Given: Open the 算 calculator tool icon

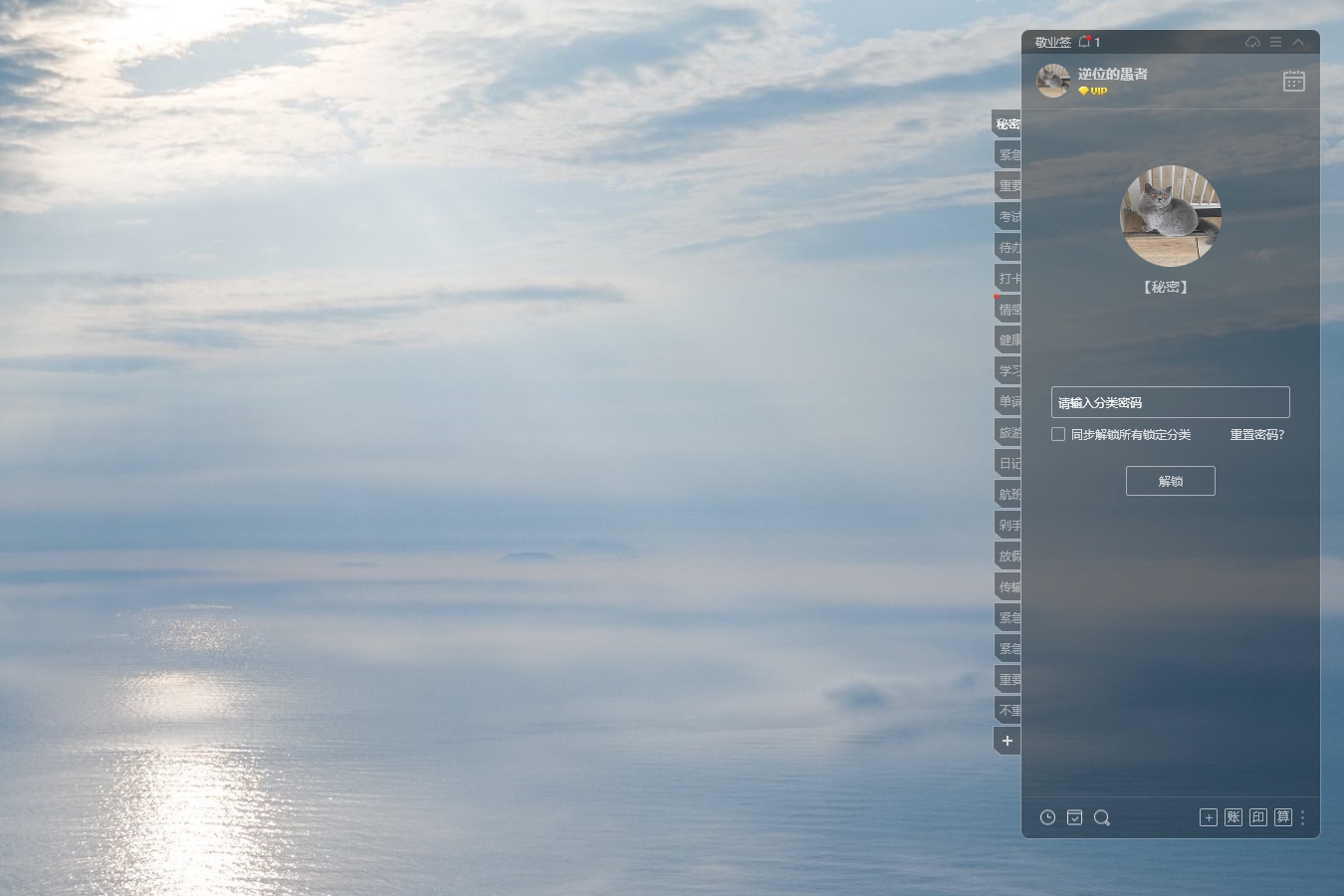Looking at the screenshot, I should pyautogui.click(x=1283, y=817).
